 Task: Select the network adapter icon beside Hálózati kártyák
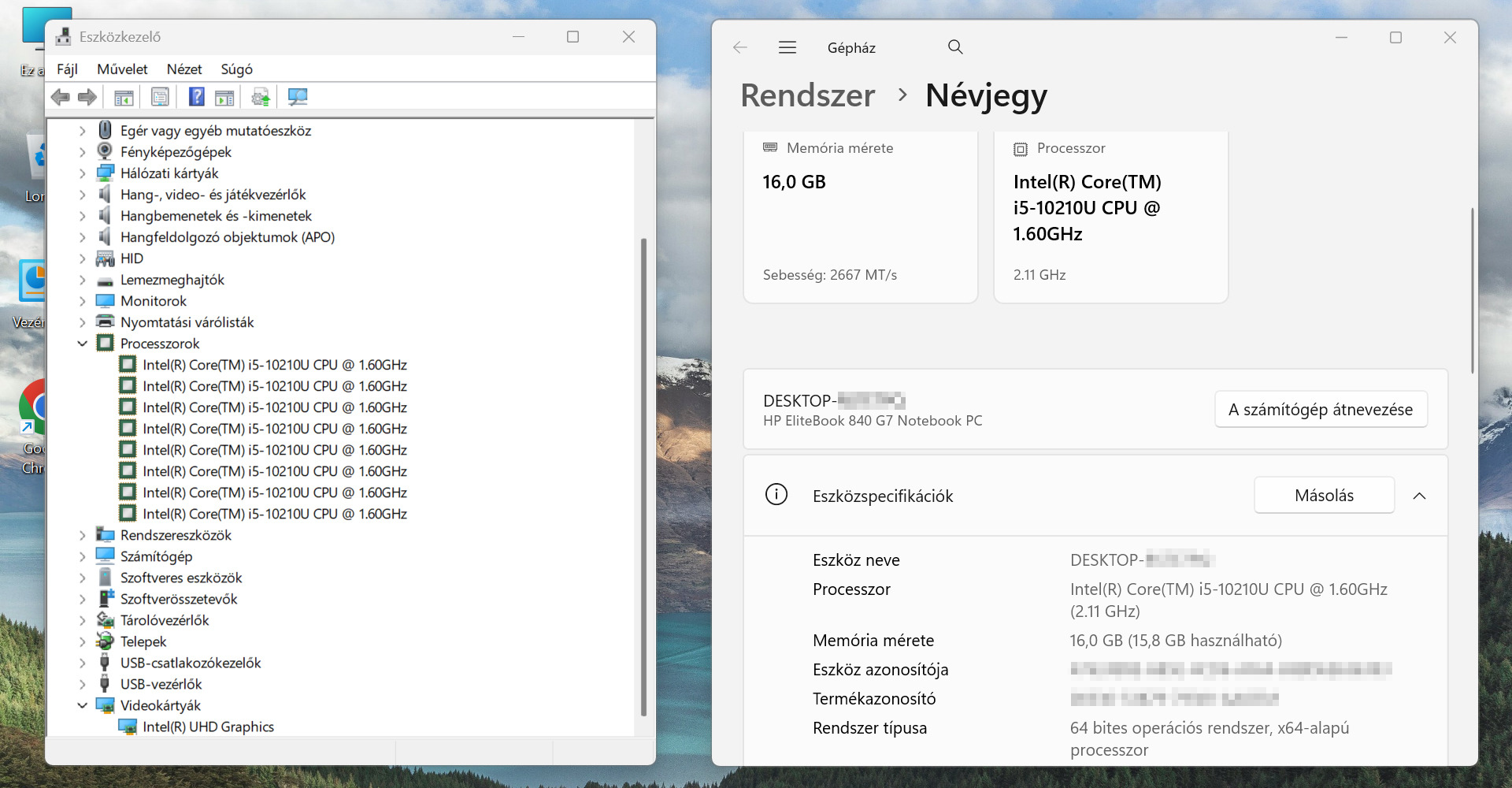pyautogui.click(x=105, y=173)
